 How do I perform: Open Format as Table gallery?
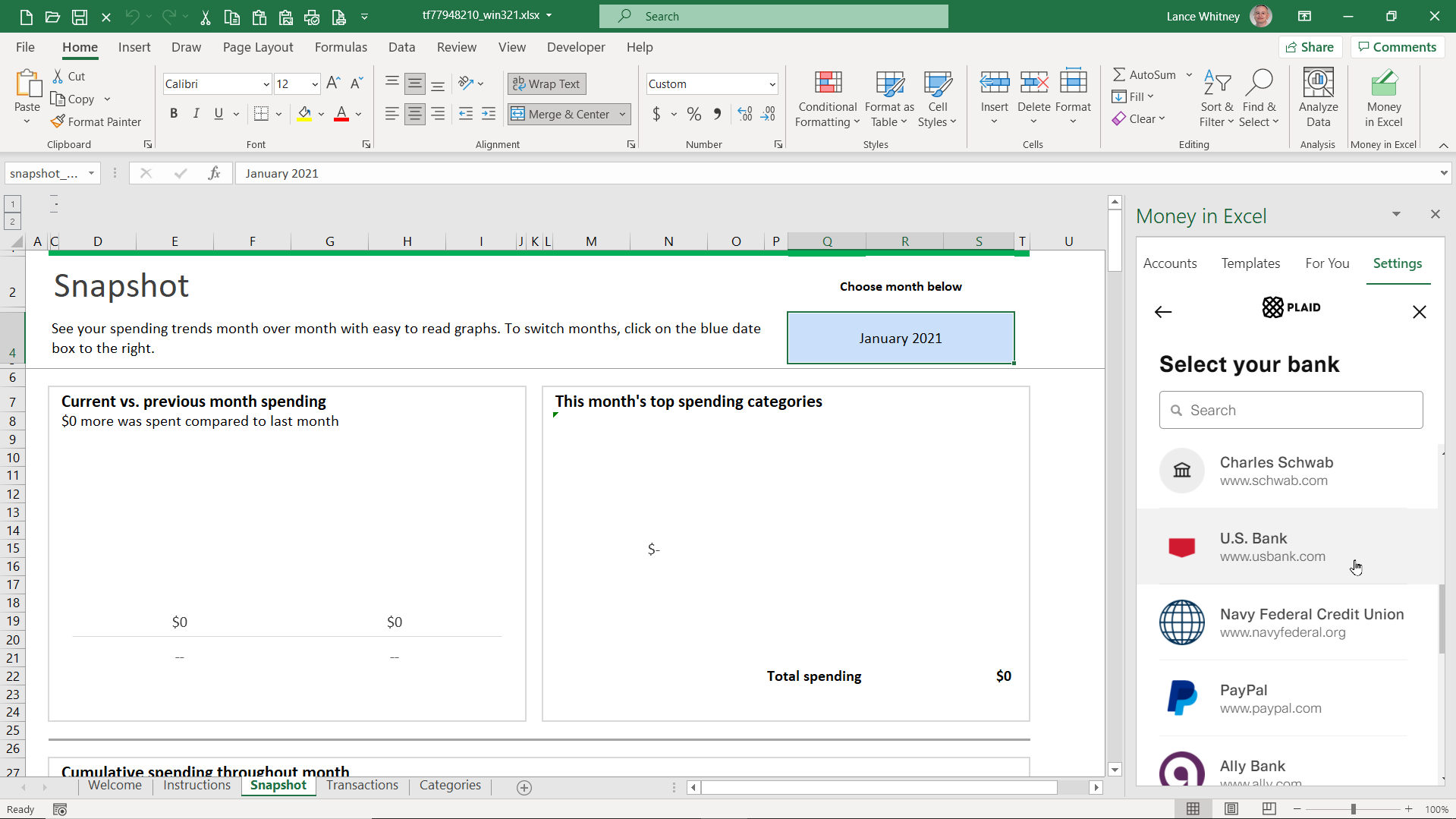889,99
